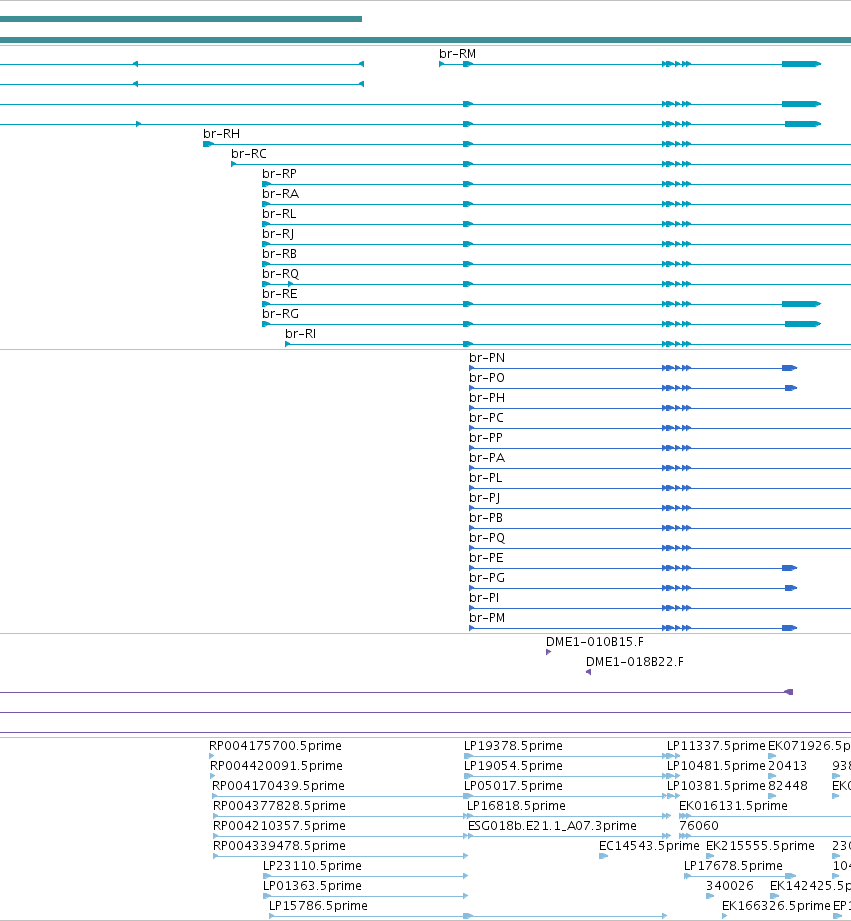This screenshot has width=851, height=921.
Task: Select feature DME1-018B22.F
Action: click(635, 662)
